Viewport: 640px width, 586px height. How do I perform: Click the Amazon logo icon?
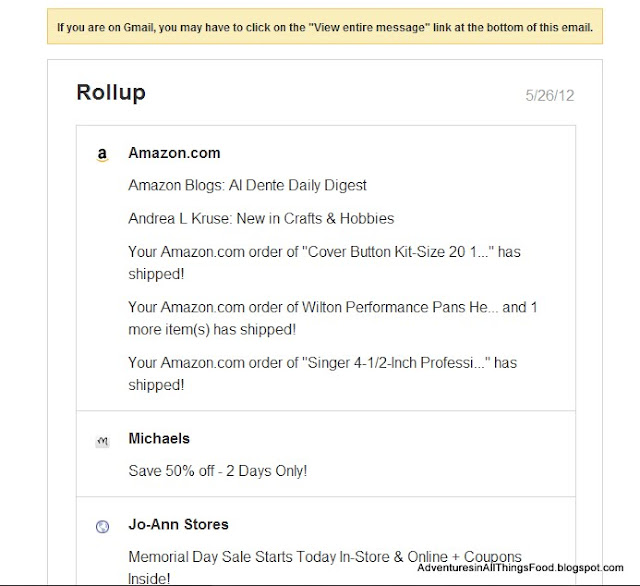click(x=102, y=155)
